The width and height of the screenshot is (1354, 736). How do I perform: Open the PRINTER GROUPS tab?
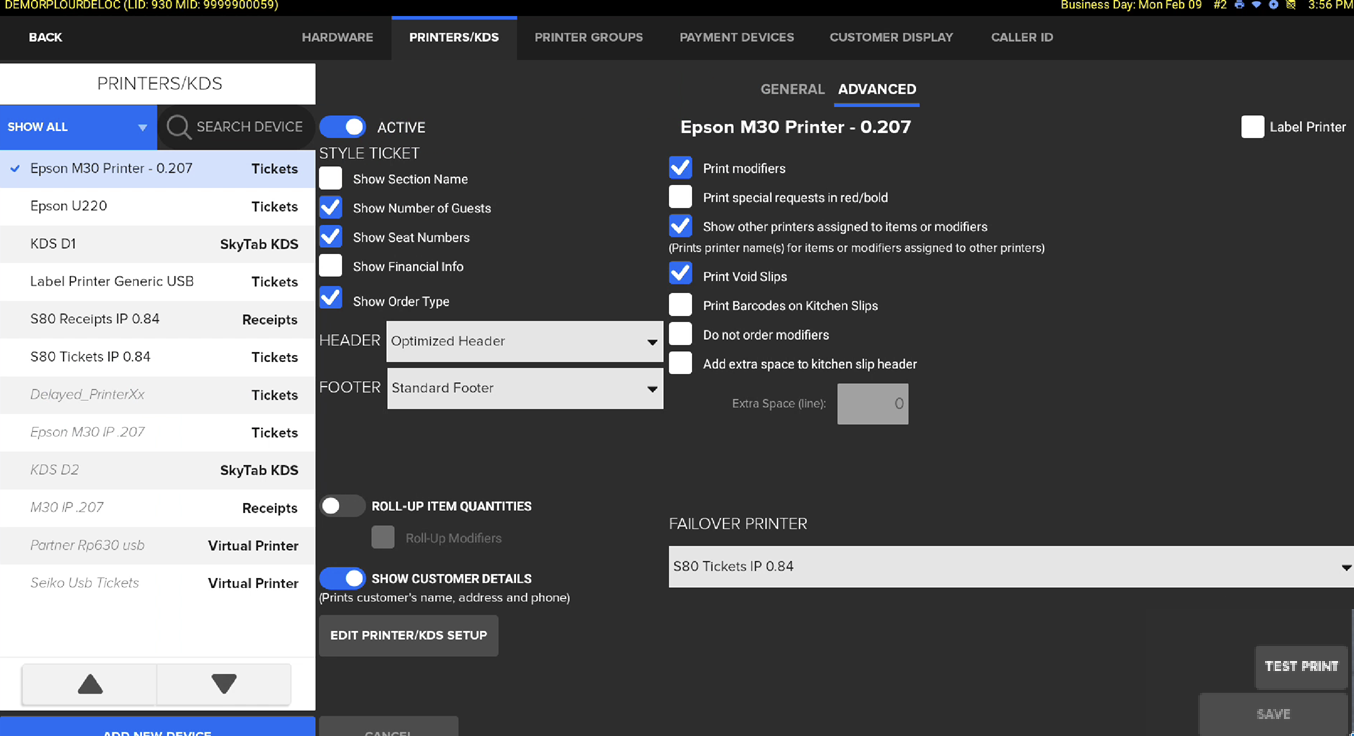tap(588, 38)
